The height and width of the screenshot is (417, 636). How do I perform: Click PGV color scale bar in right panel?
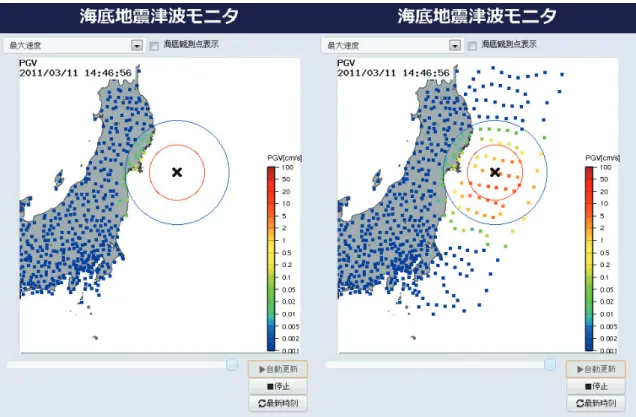(589, 259)
